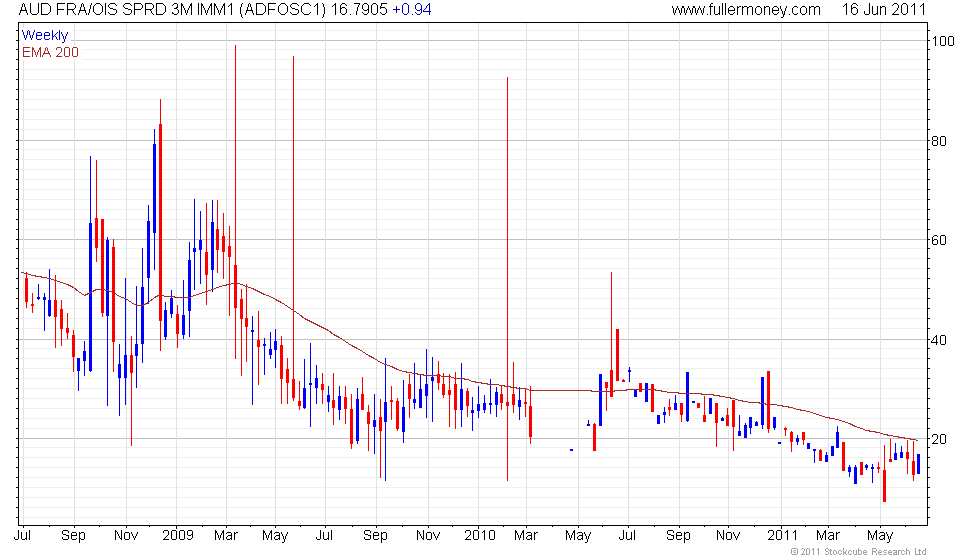This screenshot has height=560, width=980.
Task: Click the ADFOSC1 ticker symbol in title
Action: click(282, 10)
